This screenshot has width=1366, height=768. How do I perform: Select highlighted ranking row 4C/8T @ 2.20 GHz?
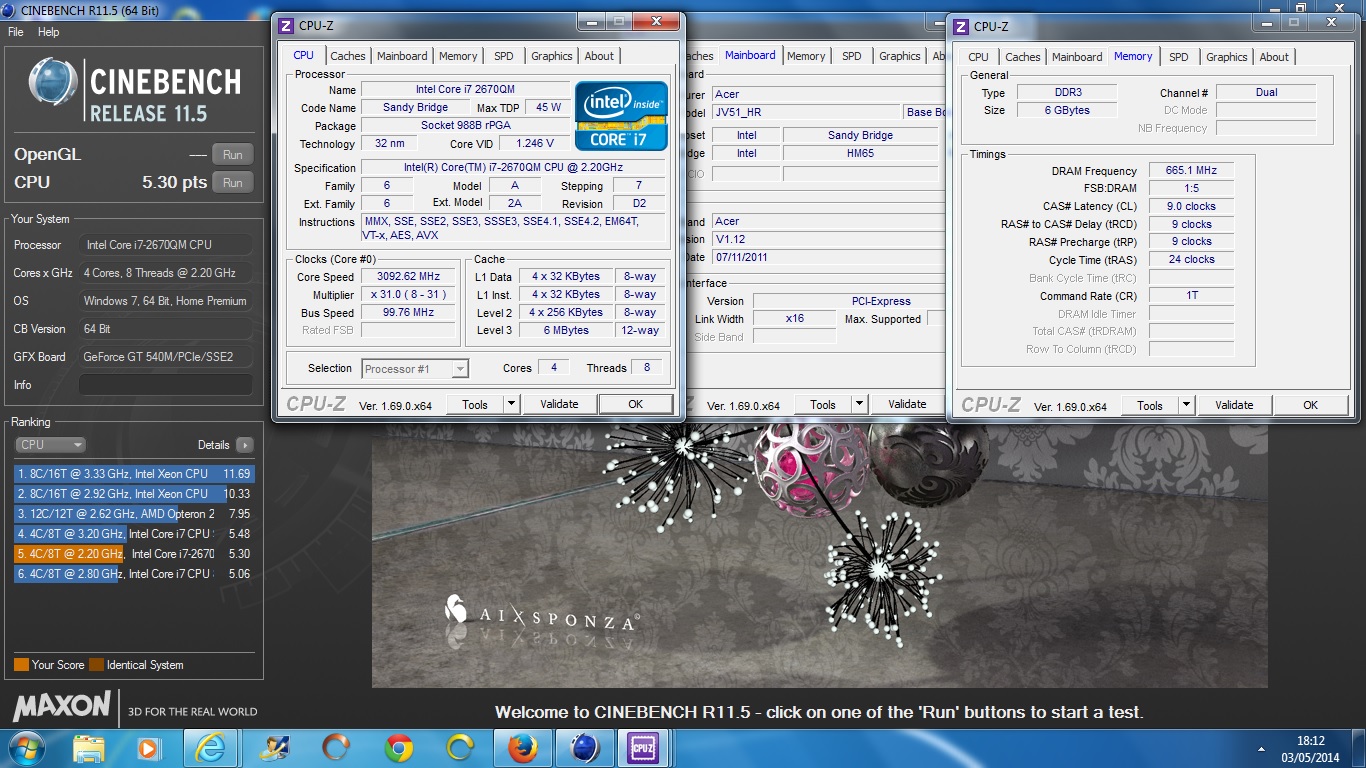pyautogui.click(x=134, y=554)
